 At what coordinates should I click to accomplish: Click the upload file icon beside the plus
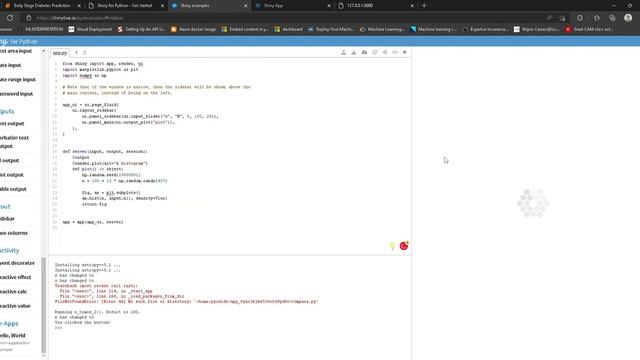point(84,53)
